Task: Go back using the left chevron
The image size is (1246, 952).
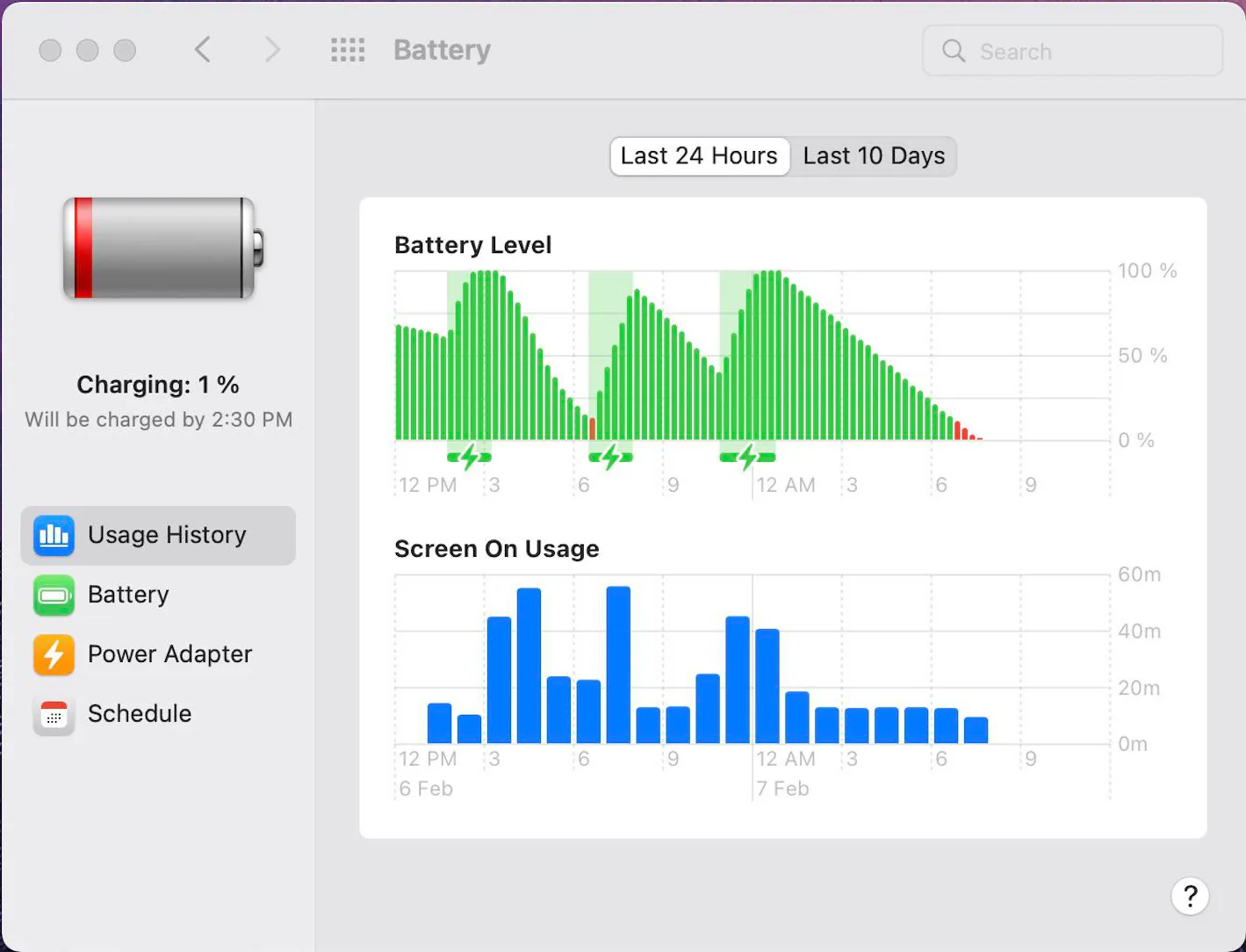Action: click(x=203, y=50)
